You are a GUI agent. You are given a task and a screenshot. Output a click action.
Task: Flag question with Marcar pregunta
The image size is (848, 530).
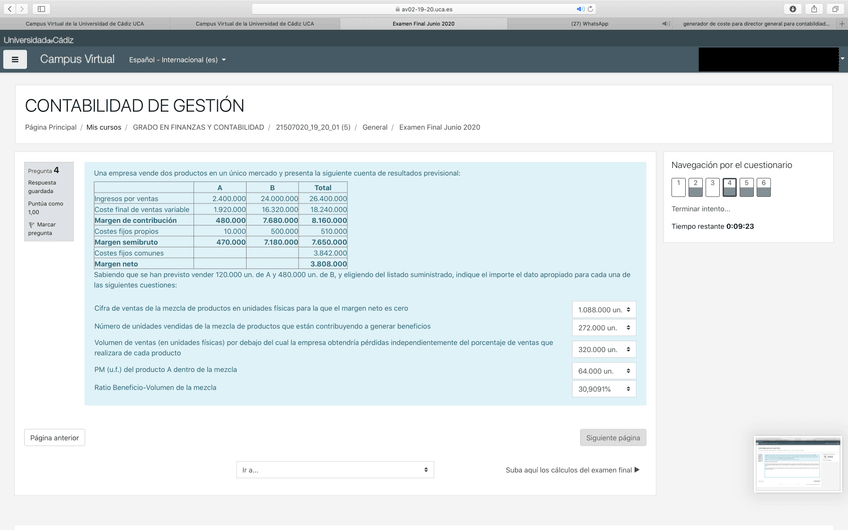41,229
